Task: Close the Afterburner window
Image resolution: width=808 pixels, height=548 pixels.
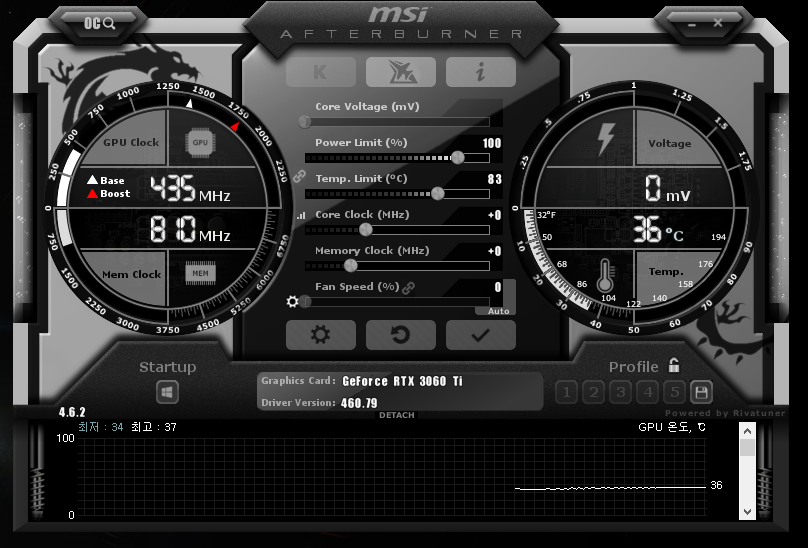Action: click(x=718, y=23)
